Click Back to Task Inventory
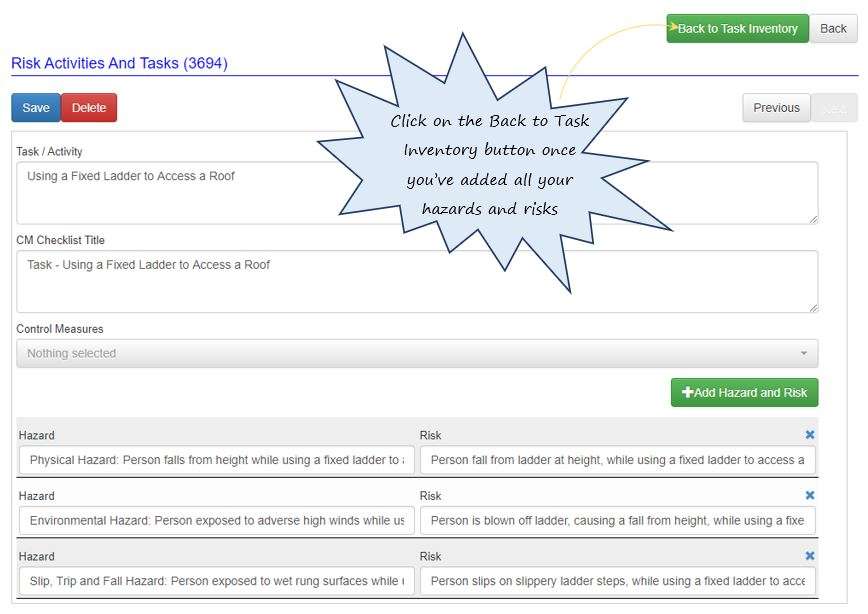868x614 pixels. [737, 28]
